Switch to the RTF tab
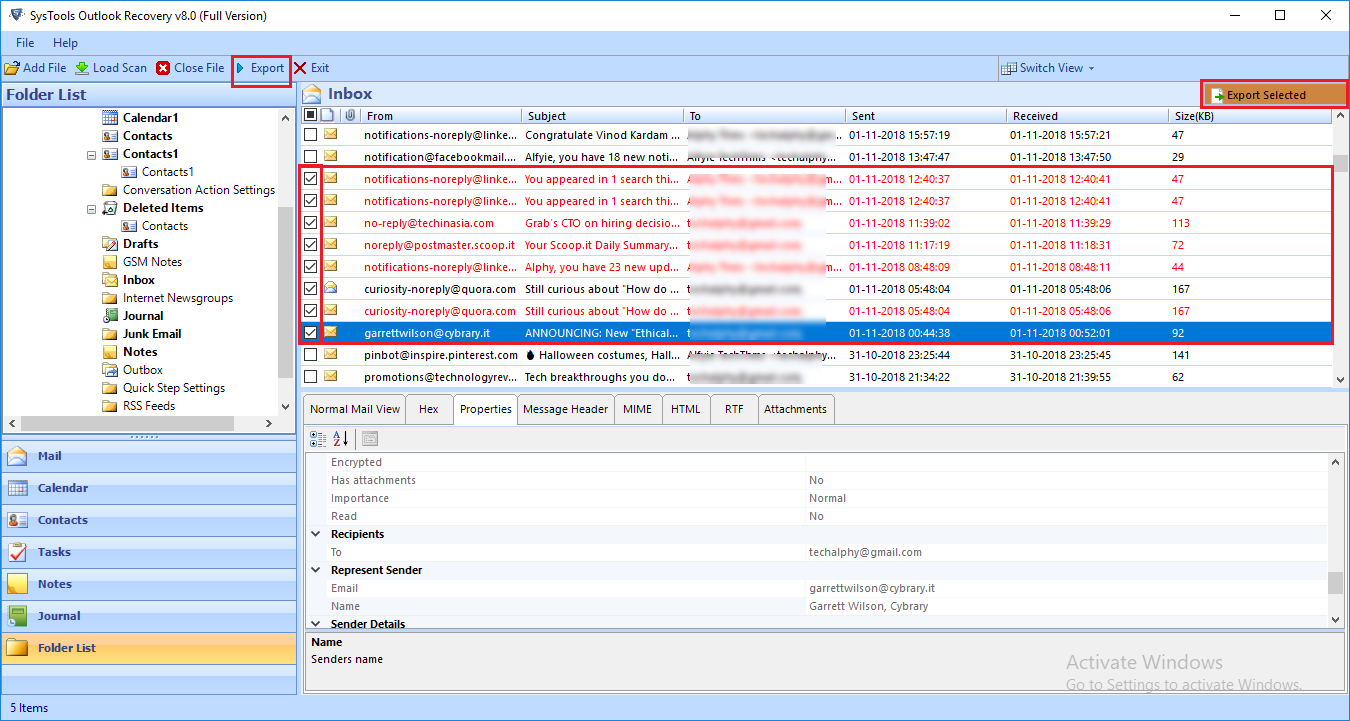This screenshot has width=1350, height=721. [x=734, y=409]
